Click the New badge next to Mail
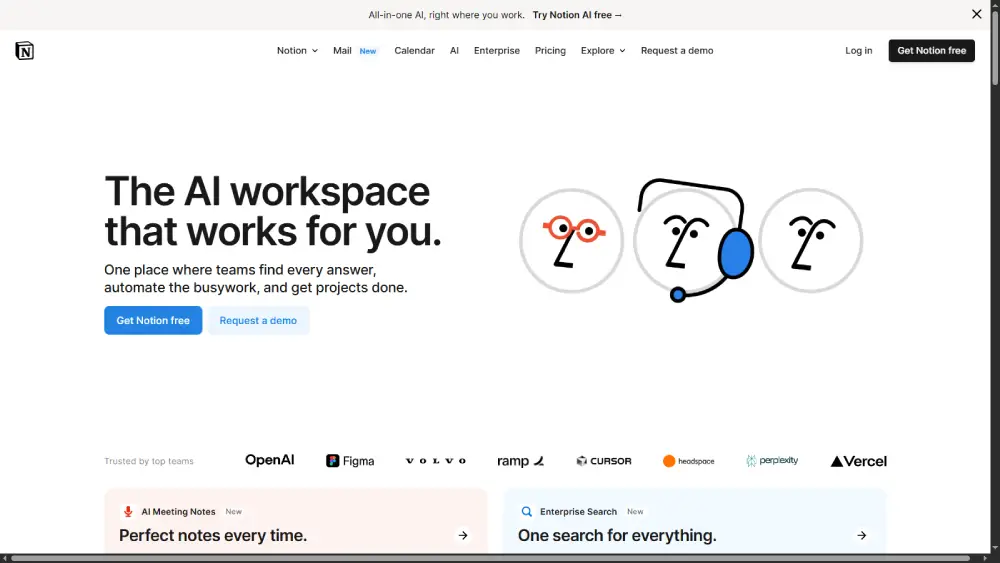 pyautogui.click(x=368, y=51)
